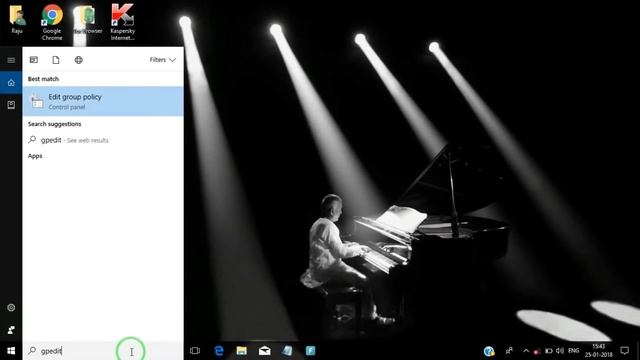The width and height of the screenshot is (640, 360).
Task: Filter results by Web globe icon
Action: coord(78,60)
